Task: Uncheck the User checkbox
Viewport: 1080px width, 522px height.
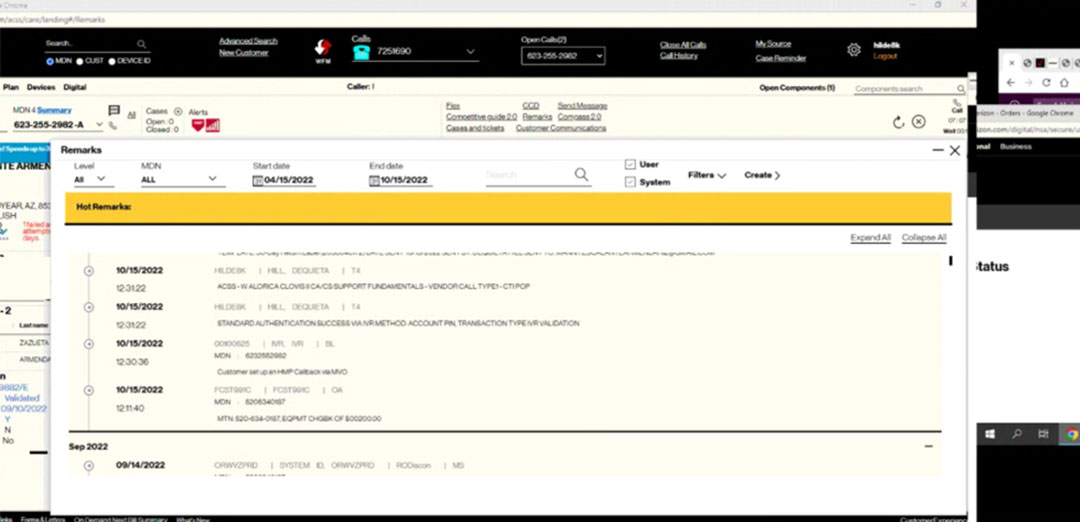Action: (x=630, y=164)
